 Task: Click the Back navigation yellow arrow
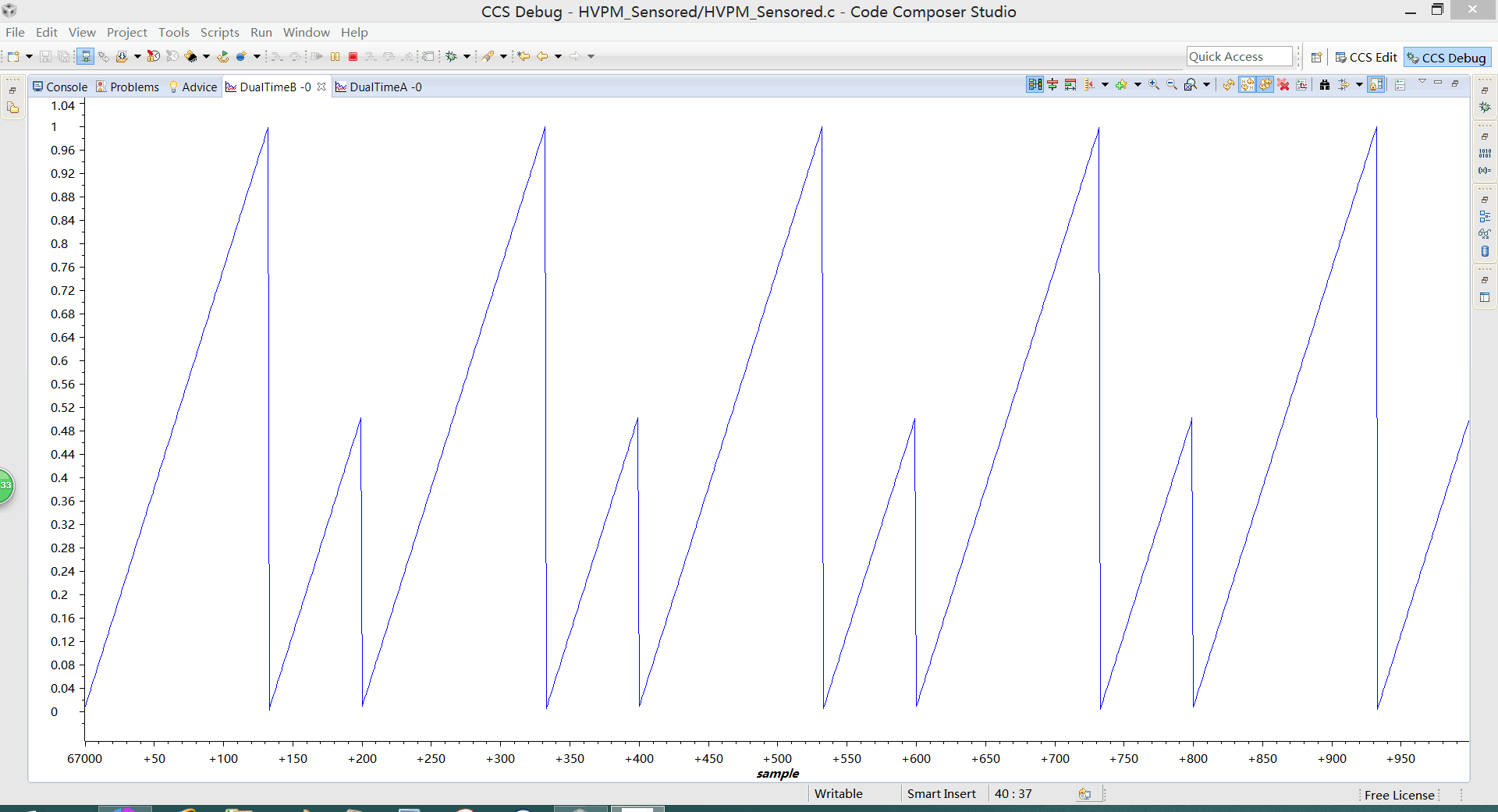(x=542, y=56)
